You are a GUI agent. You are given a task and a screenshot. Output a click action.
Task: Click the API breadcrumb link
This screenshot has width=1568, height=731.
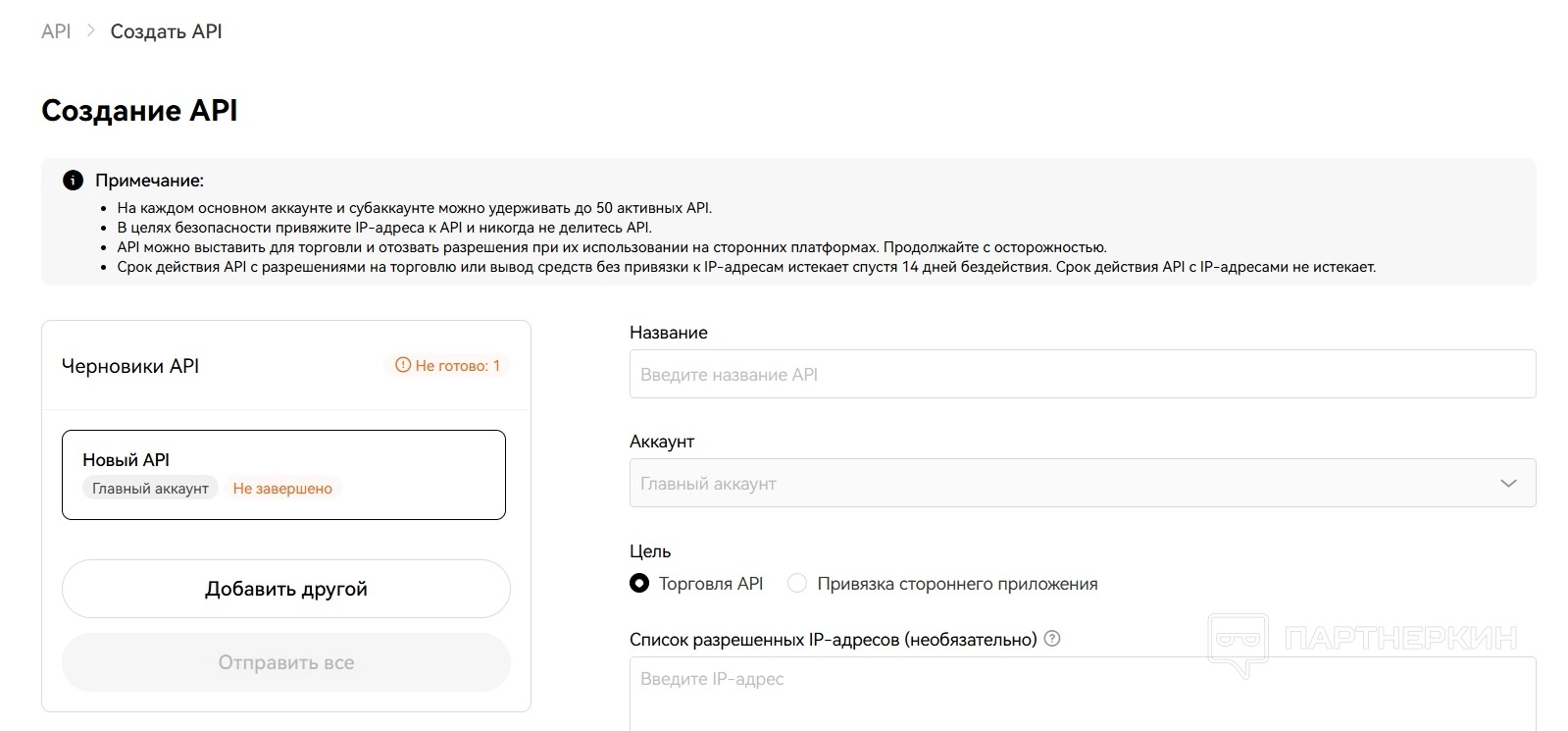point(56,31)
